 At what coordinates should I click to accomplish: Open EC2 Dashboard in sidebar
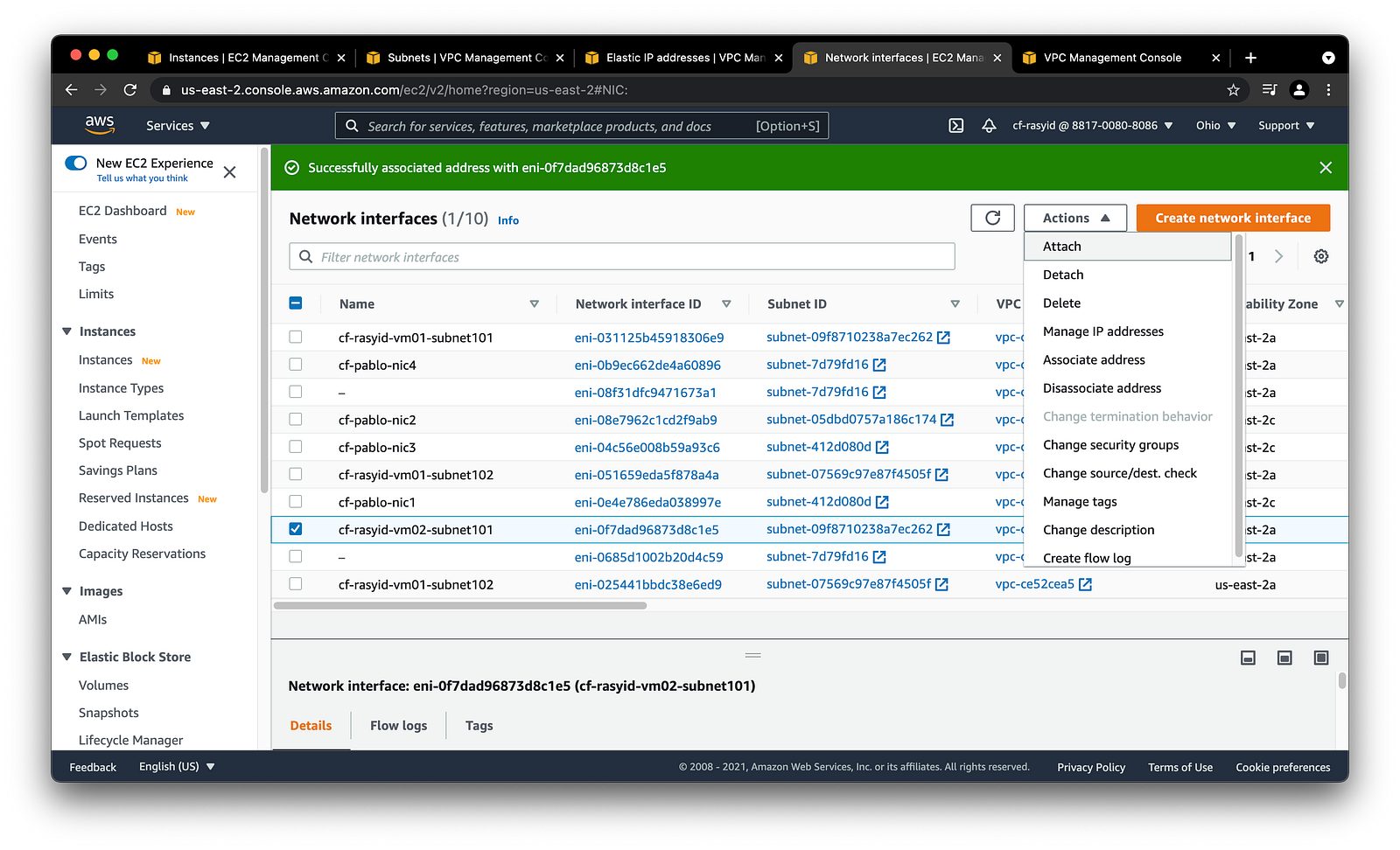point(122,211)
